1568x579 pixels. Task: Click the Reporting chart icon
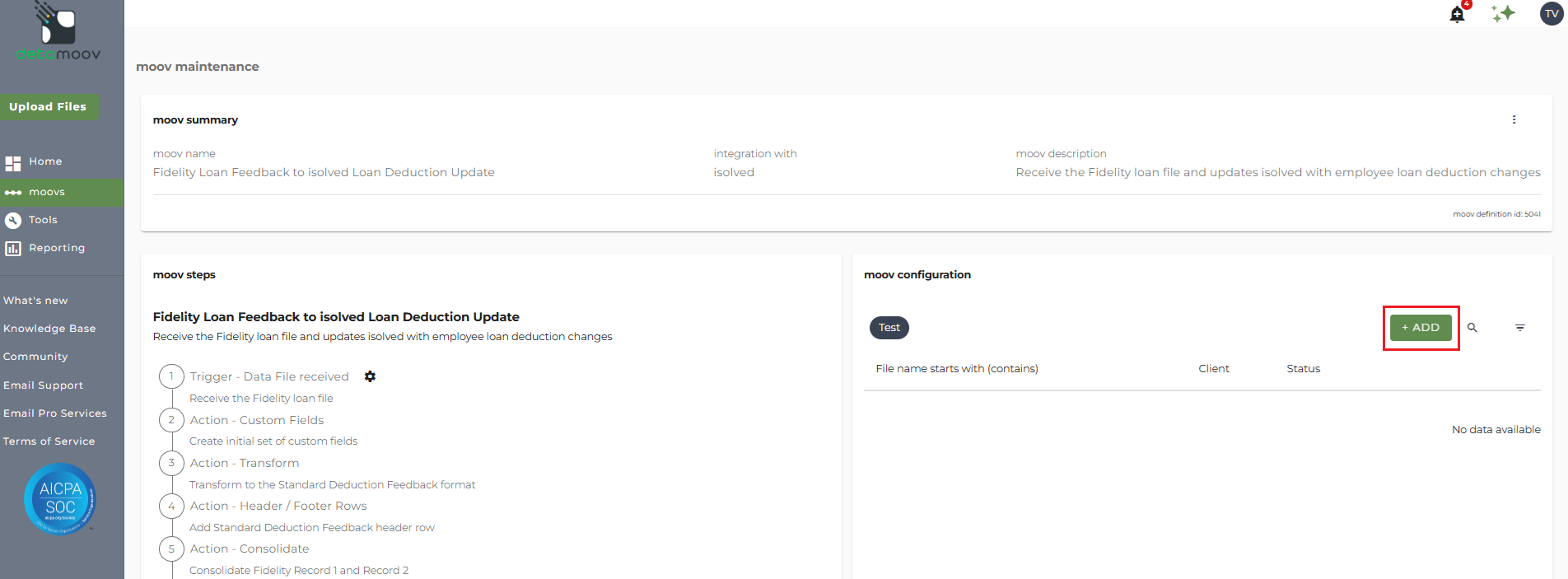(x=13, y=249)
